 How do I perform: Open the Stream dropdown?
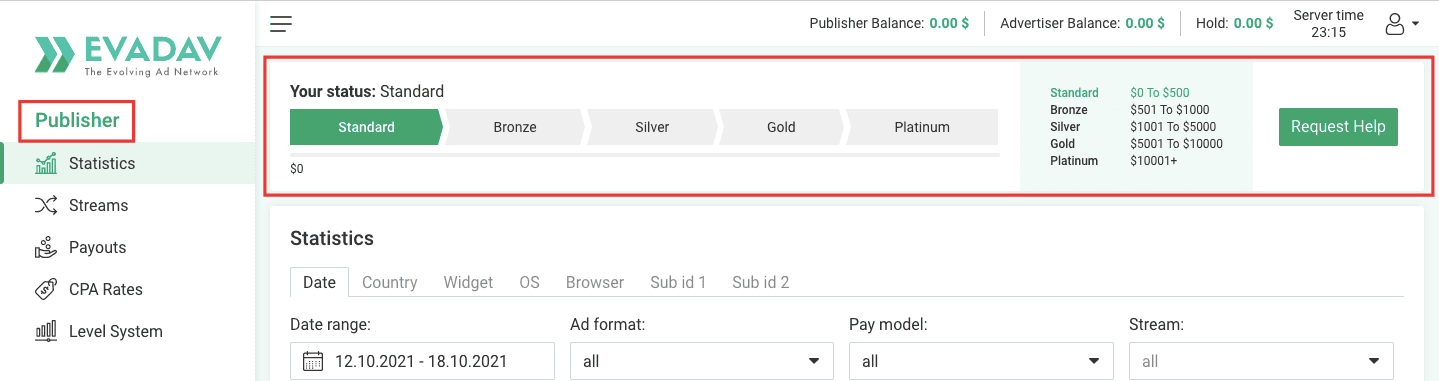(1261, 361)
